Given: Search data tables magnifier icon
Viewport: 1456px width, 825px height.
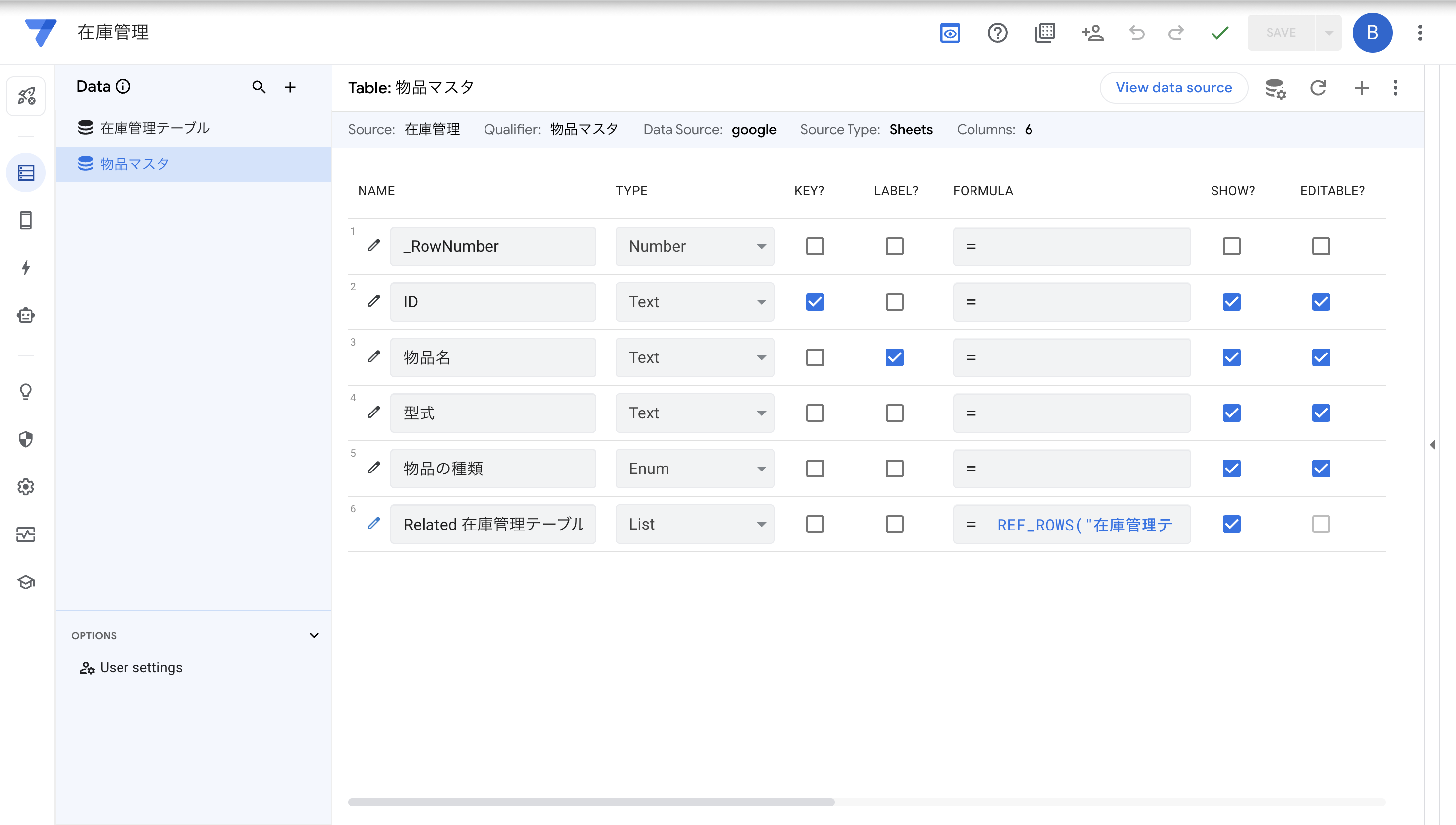Looking at the screenshot, I should point(258,87).
